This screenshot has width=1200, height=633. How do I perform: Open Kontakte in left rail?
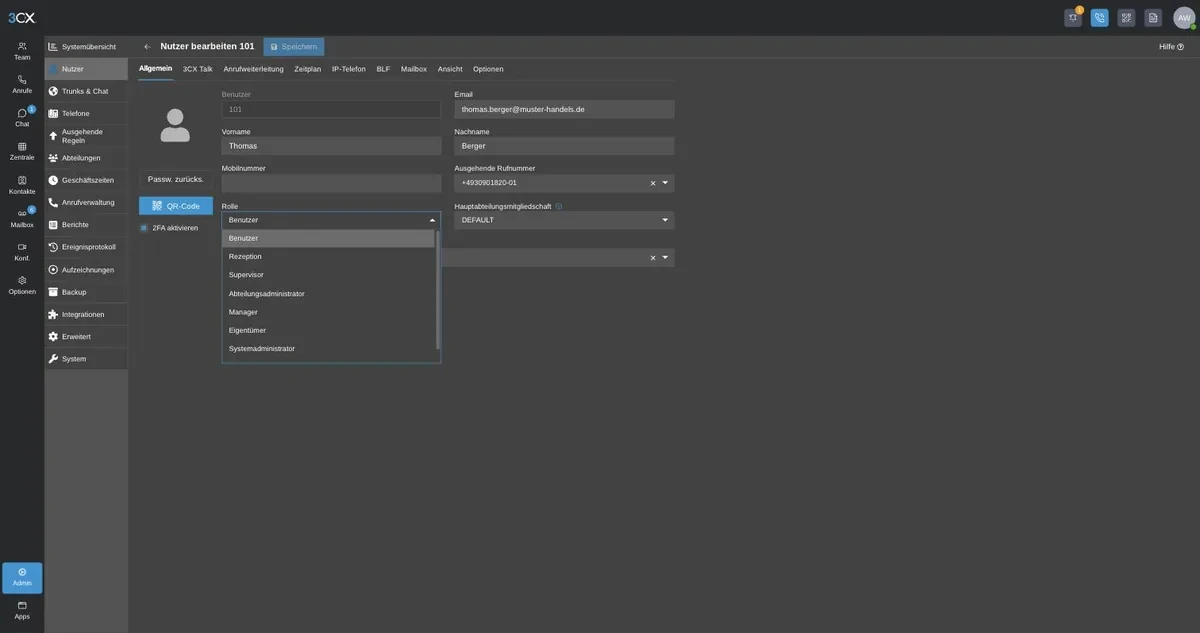[22, 185]
